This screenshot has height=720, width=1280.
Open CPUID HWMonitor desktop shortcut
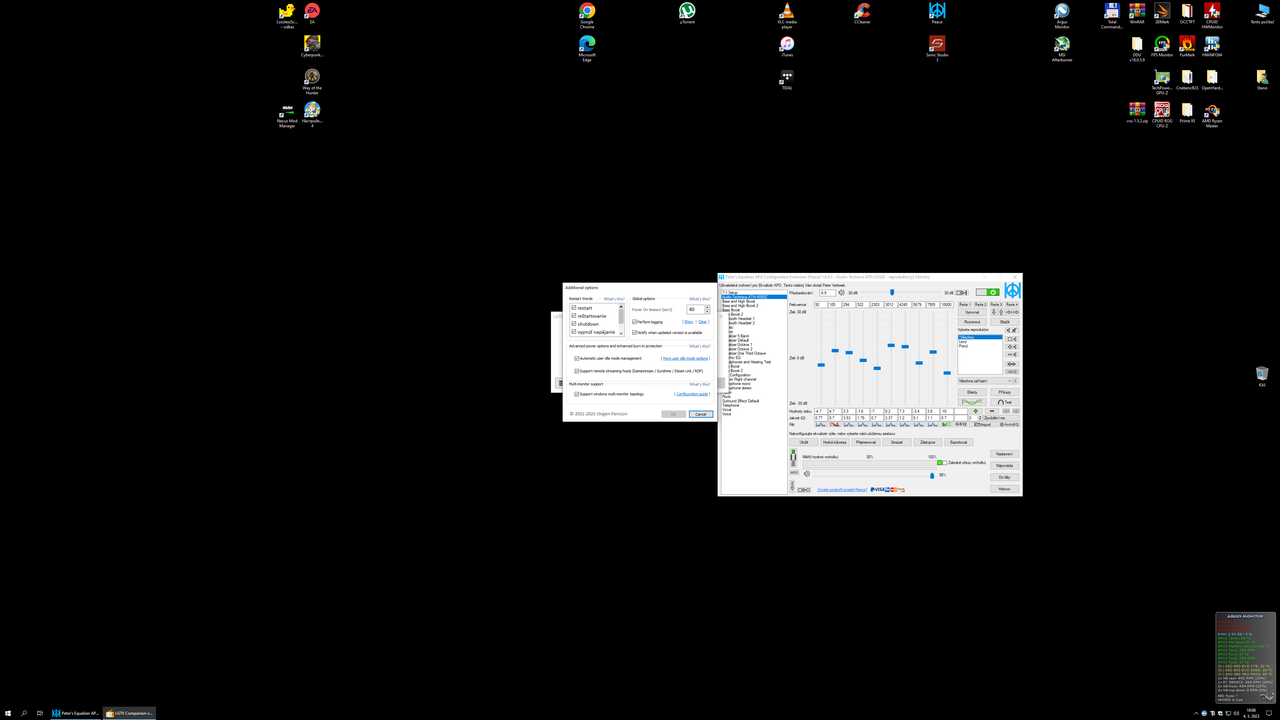(x=1212, y=14)
